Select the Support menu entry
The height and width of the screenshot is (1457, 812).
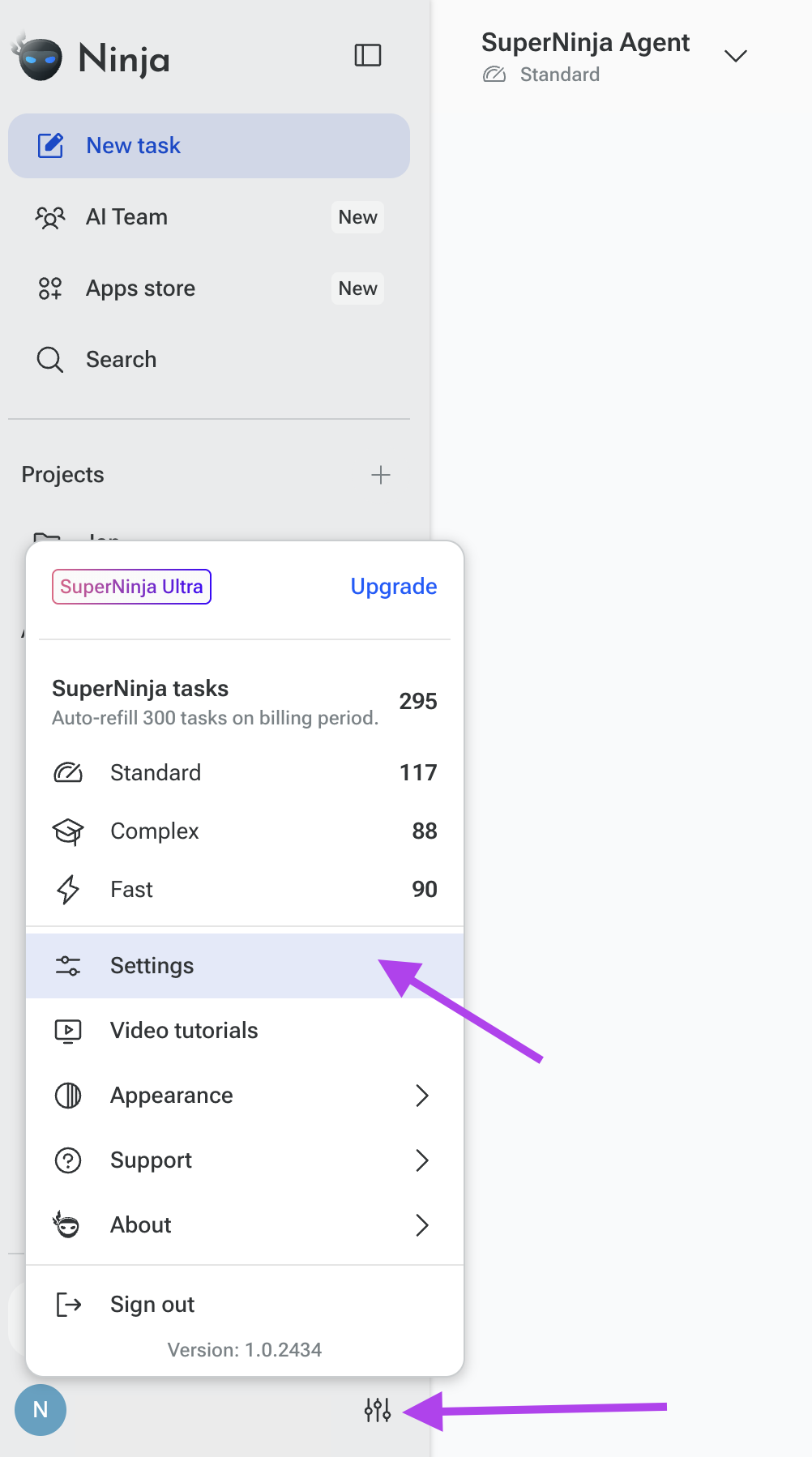click(245, 1160)
